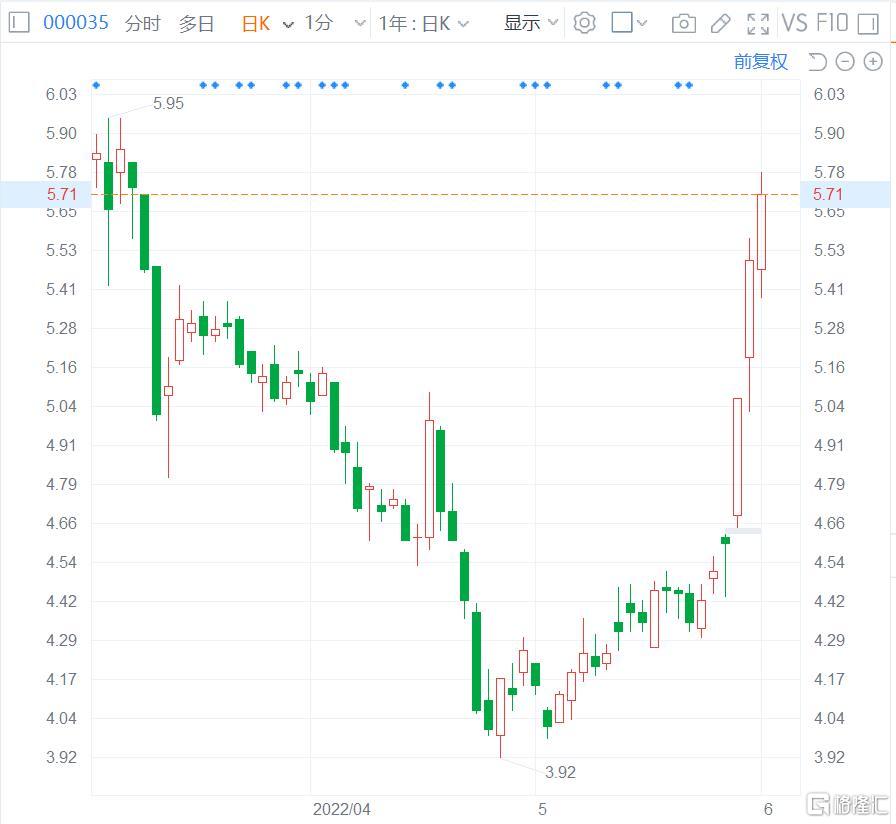This screenshot has height=824, width=896.
Task: Click the 前复权 adjustment mode link
Action: (761, 61)
